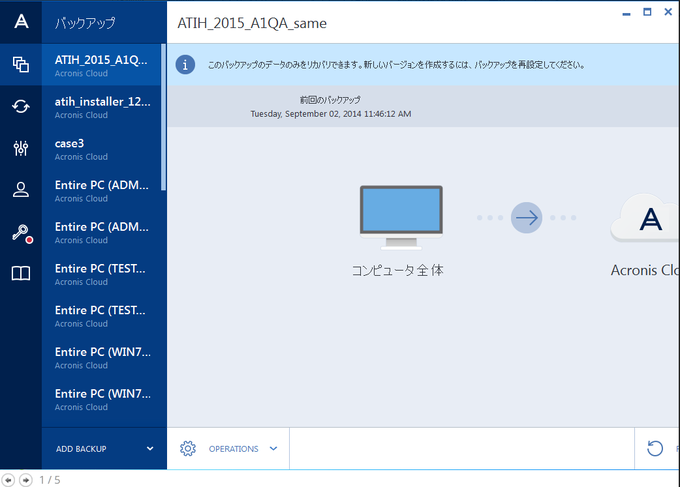
Task: Expand the OPERATIONS dropdown chevron
Action: tap(273, 448)
